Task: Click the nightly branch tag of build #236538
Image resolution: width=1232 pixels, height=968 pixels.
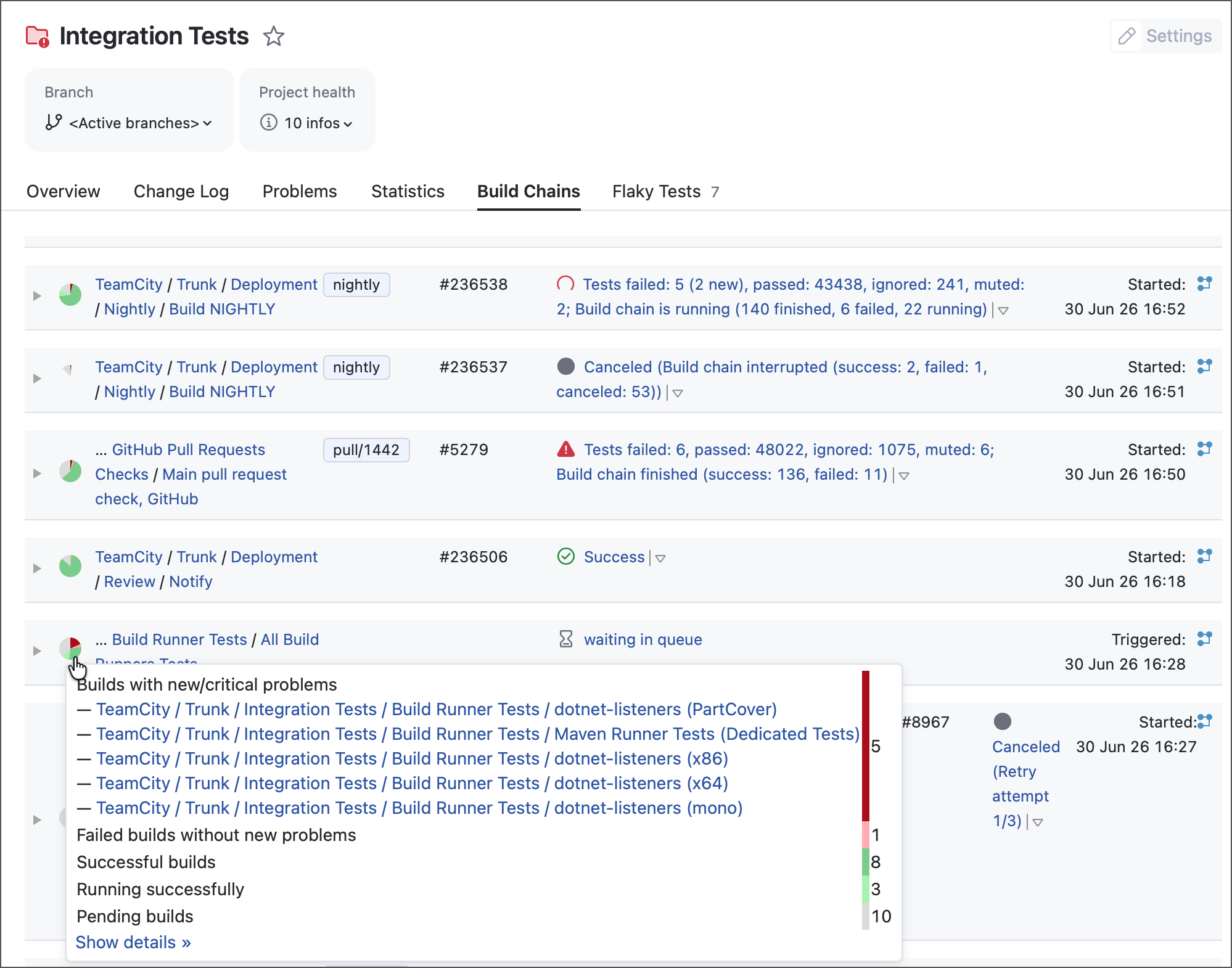Action: click(x=356, y=285)
